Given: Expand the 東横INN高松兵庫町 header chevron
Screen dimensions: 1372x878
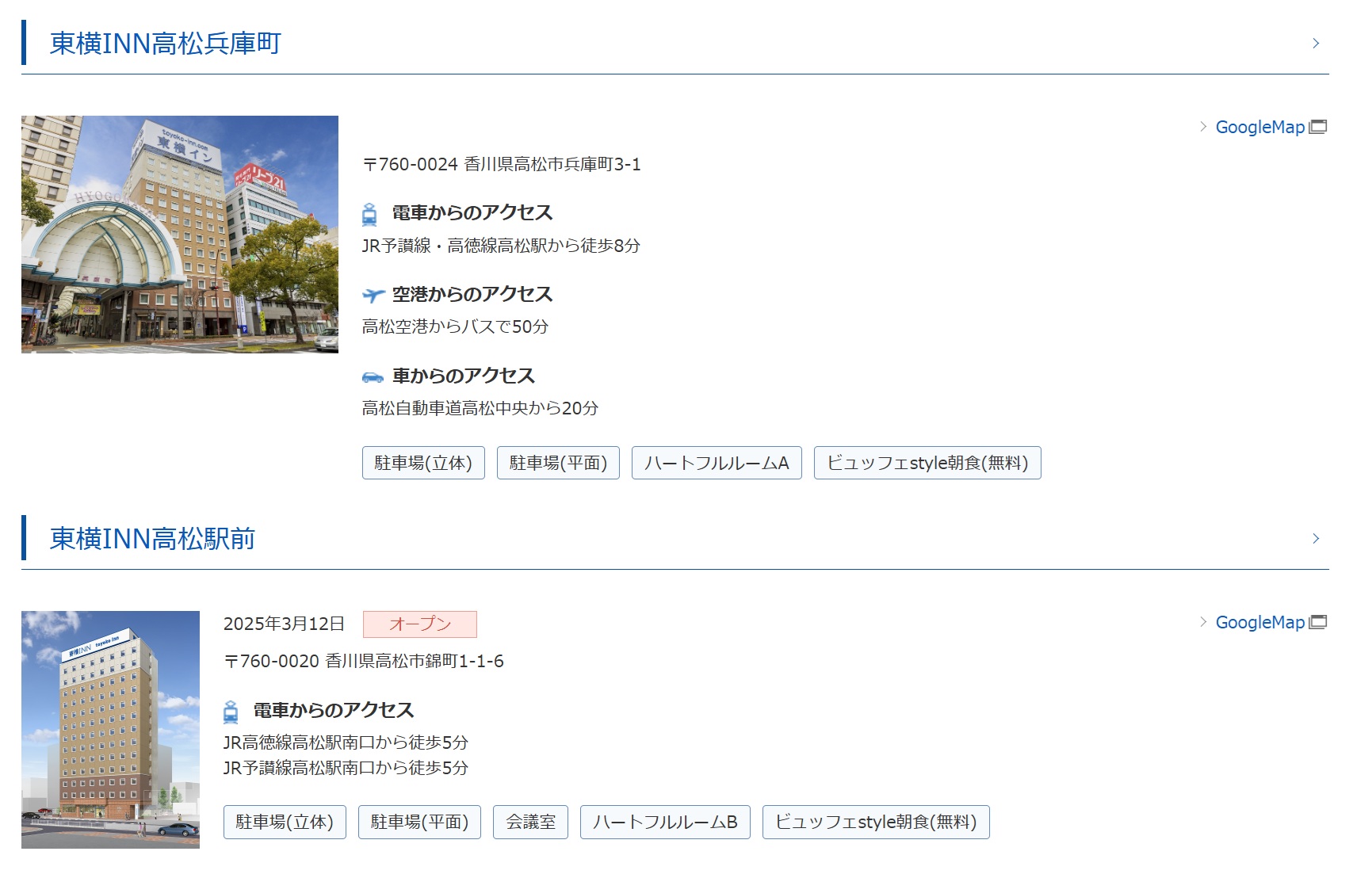Looking at the screenshot, I should tap(1316, 44).
